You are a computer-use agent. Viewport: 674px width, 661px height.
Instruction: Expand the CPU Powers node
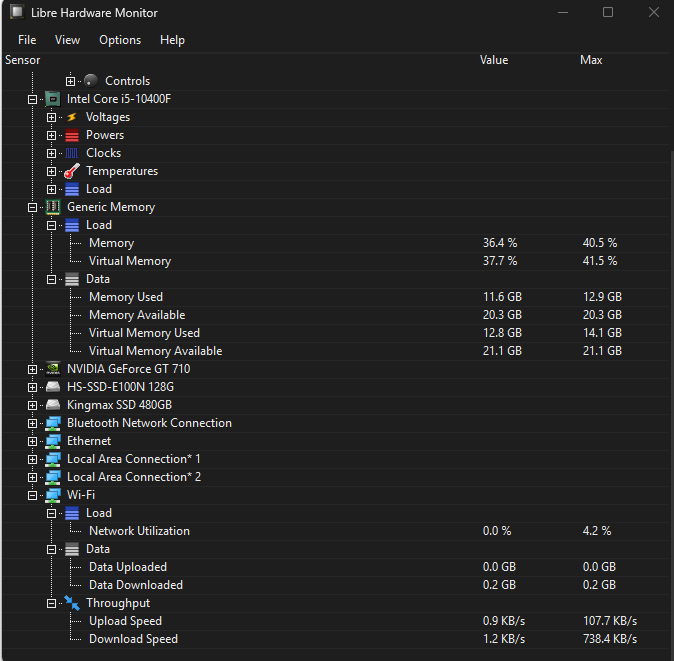(x=51, y=135)
